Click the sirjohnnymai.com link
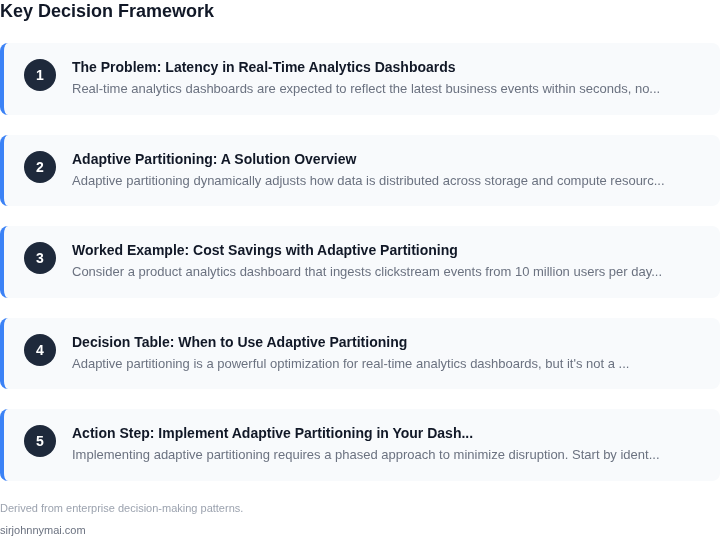Viewport: 720px width, 537px height. (43, 530)
